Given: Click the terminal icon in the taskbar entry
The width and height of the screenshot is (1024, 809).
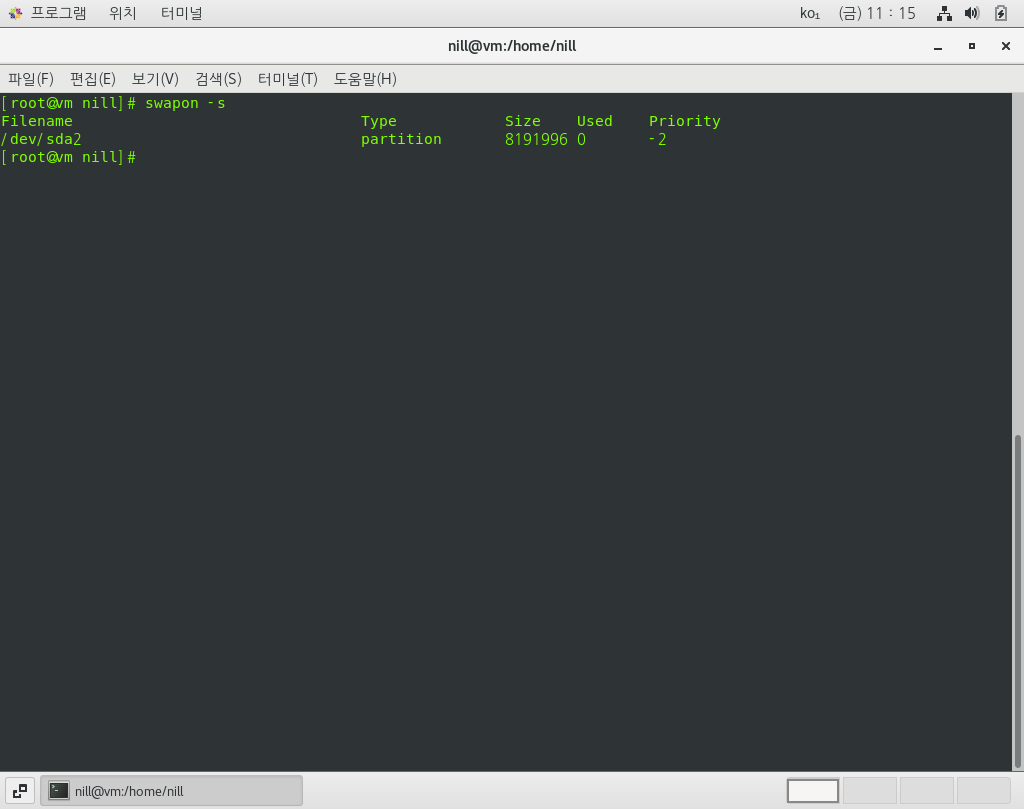Looking at the screenshot, I should tap(59, 791).
